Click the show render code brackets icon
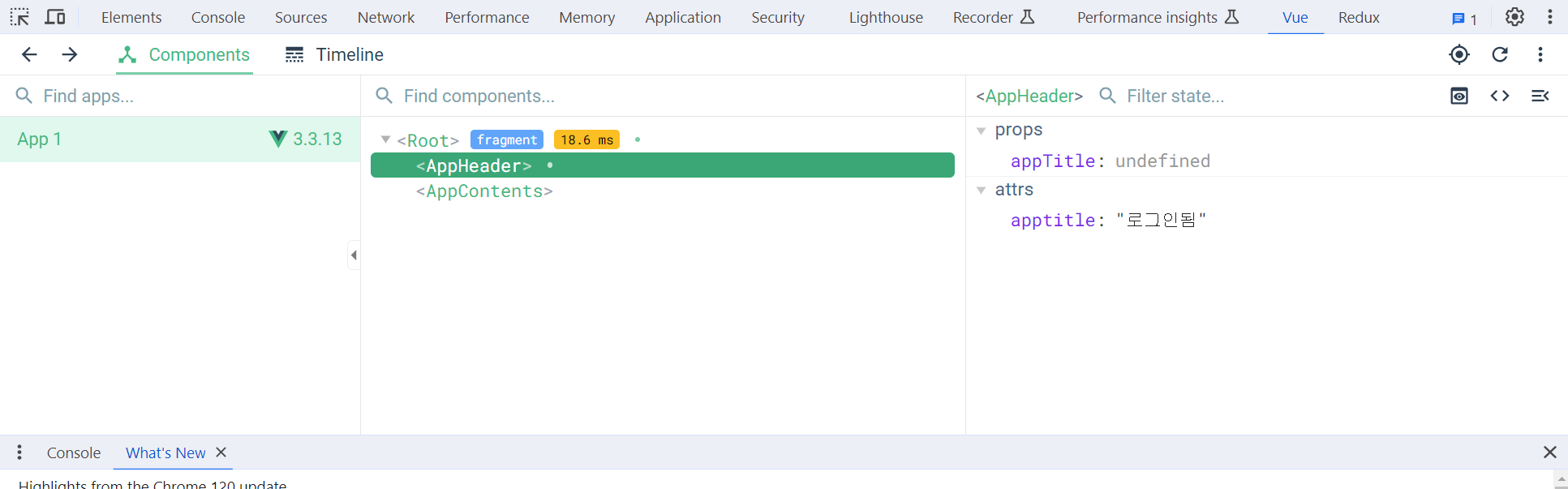 (1500, 96)
